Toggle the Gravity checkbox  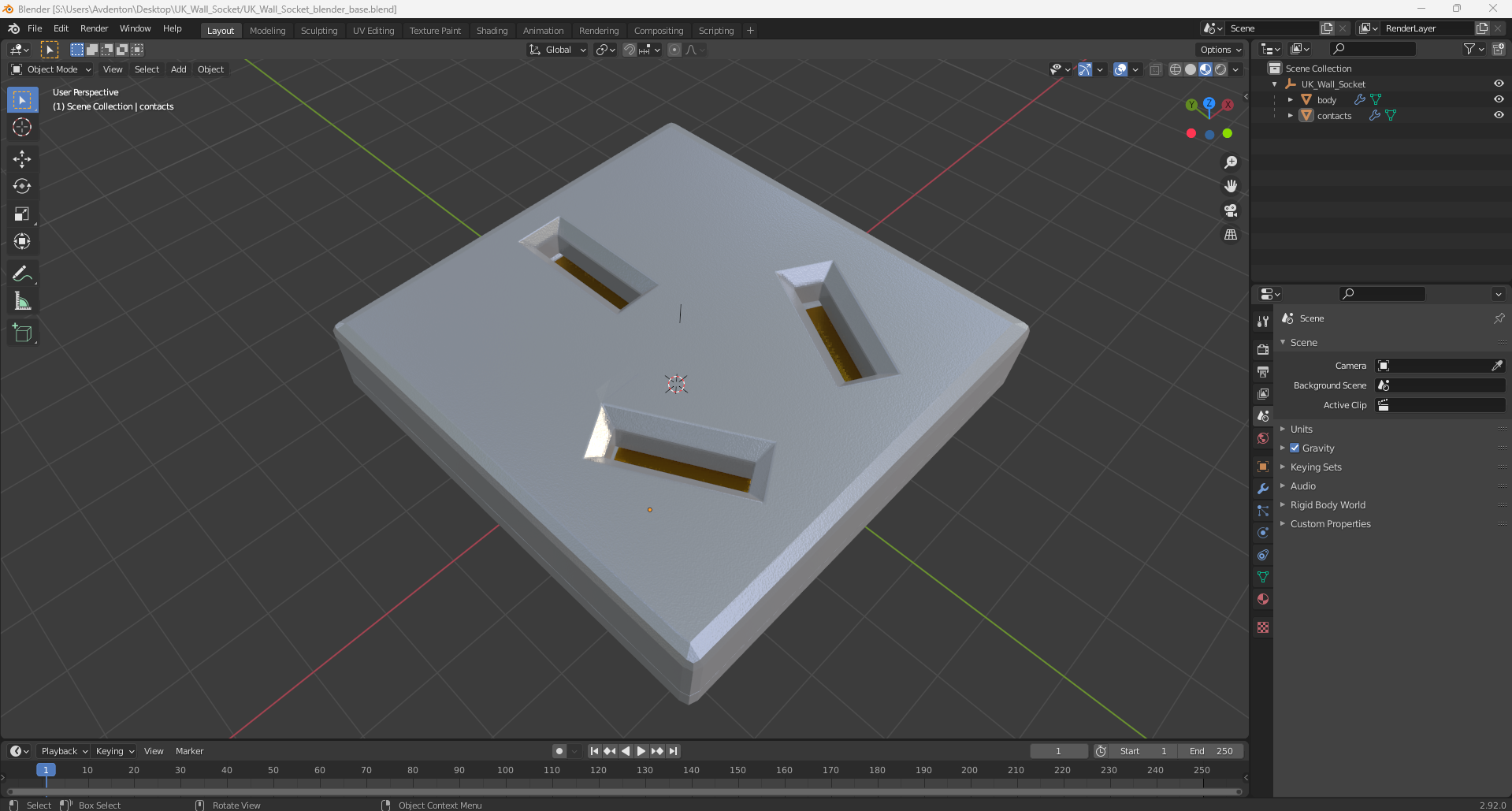click(1295, 448)
